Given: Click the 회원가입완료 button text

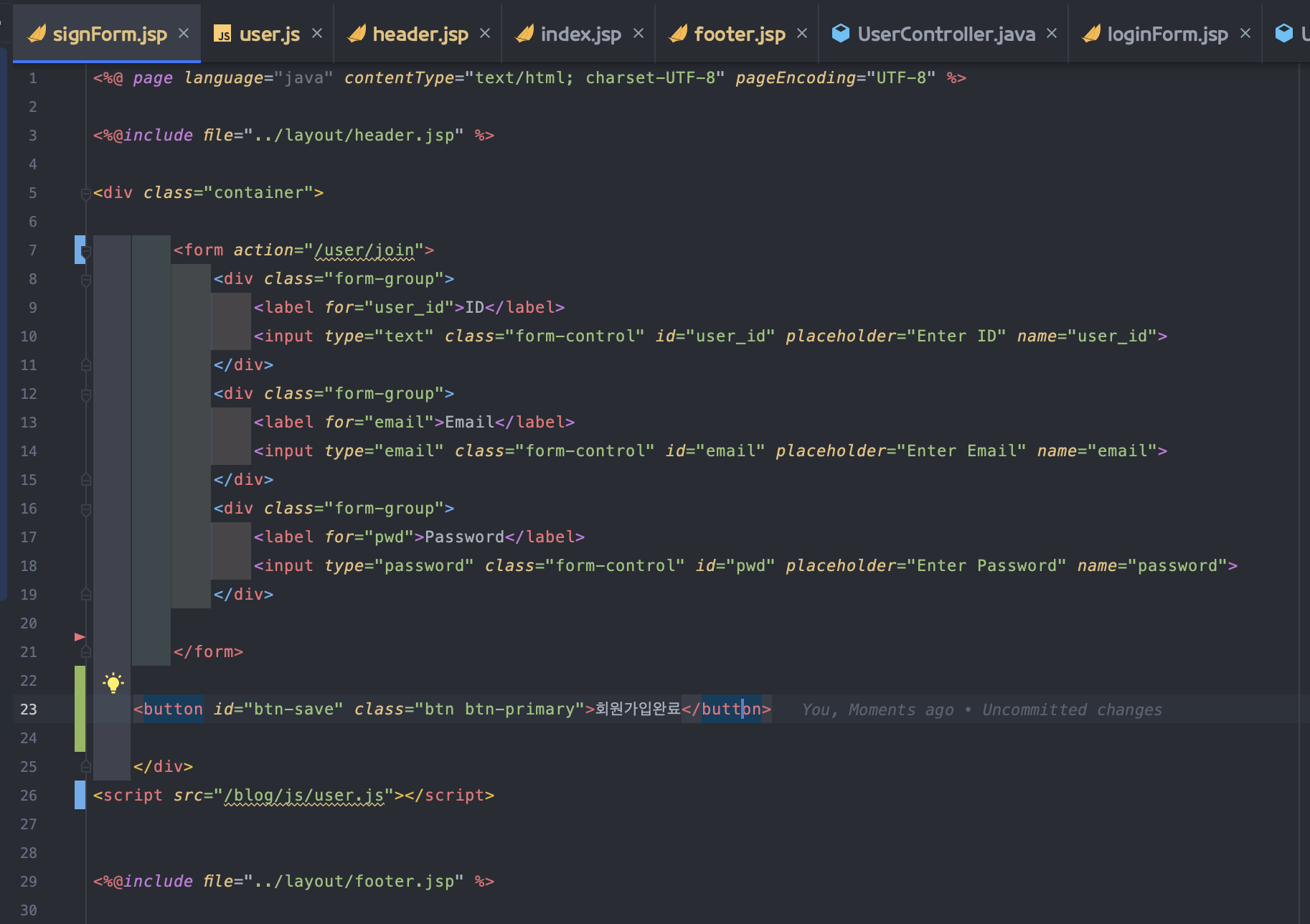Looking at the screenshot, I should point(638,709).
